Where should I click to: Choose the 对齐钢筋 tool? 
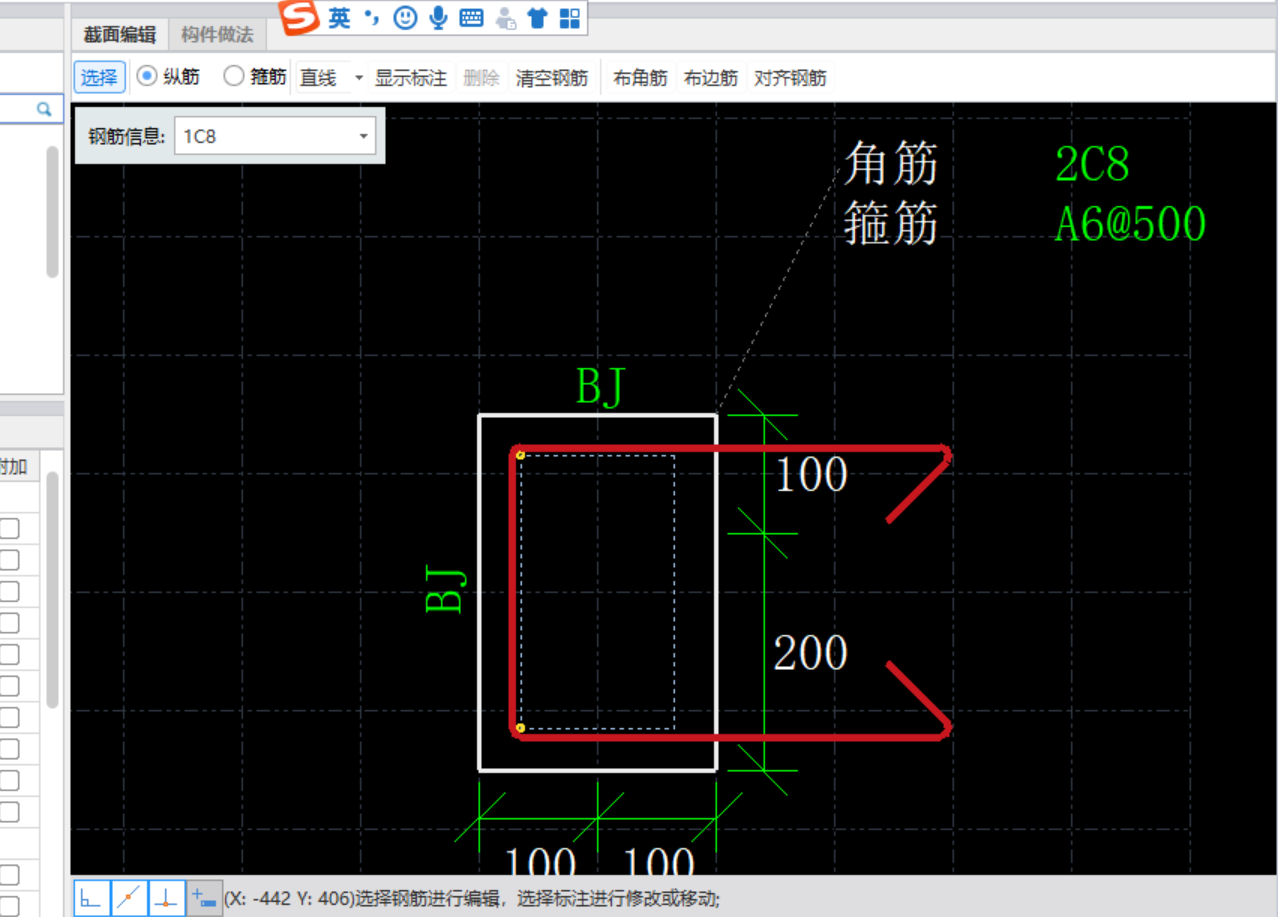pyautogui.click(x=790, y=77)
